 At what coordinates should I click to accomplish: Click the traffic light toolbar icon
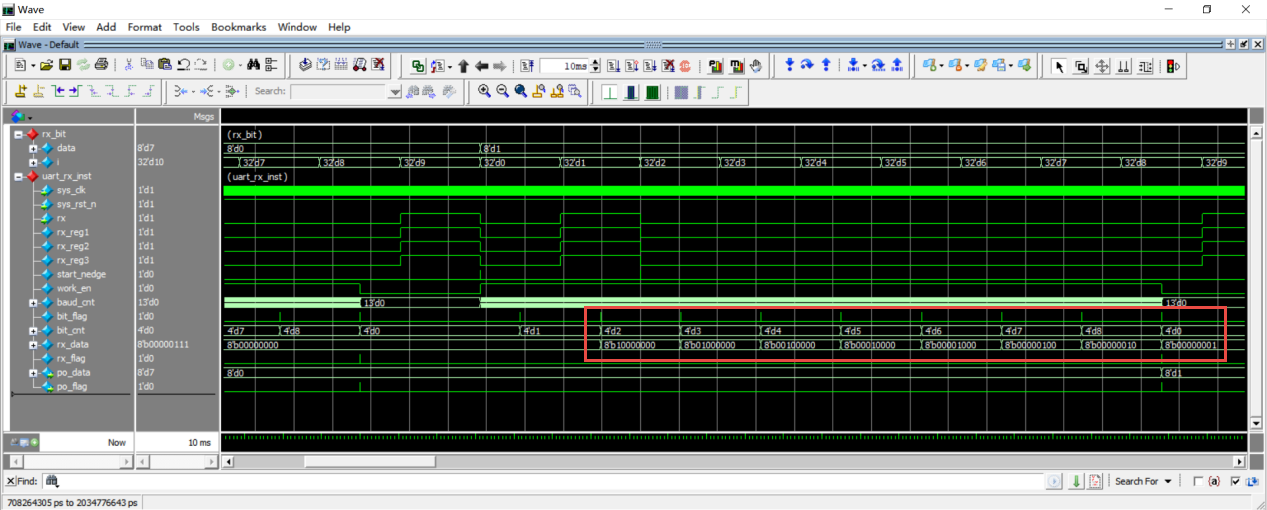(1172, 66)
